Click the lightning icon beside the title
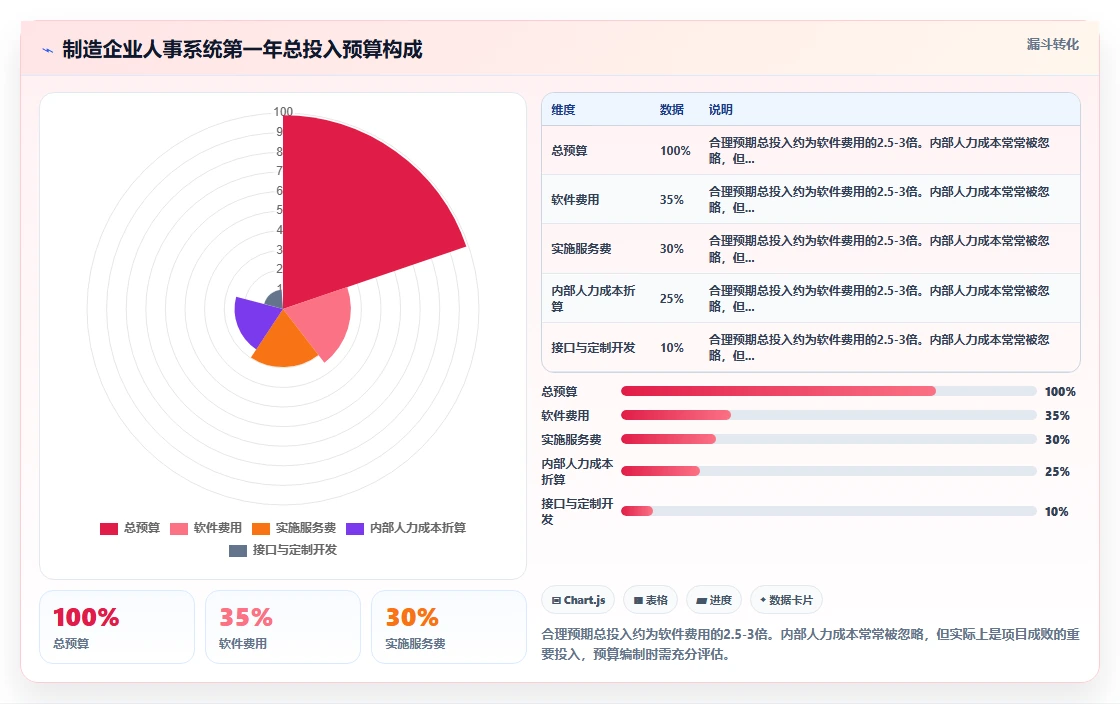1120x704 pixels. tap(48, 50)
